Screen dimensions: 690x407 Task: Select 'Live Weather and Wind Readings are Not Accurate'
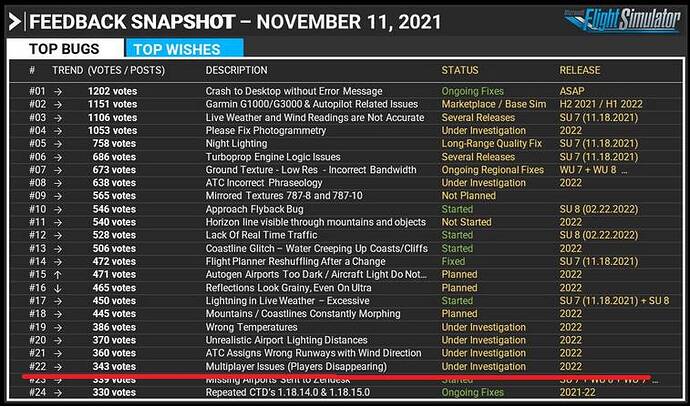click(x=315, y=117)
